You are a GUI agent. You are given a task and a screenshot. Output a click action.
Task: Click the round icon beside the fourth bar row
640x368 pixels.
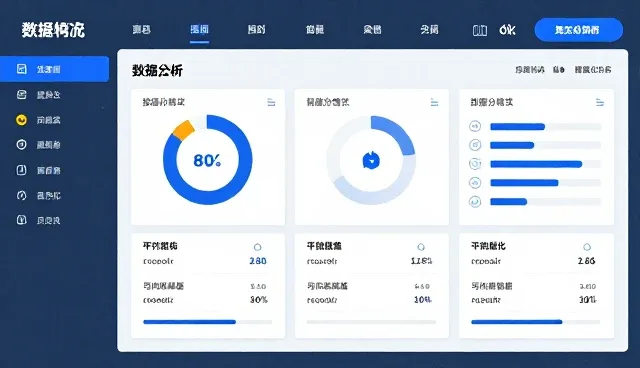point(475,183)
